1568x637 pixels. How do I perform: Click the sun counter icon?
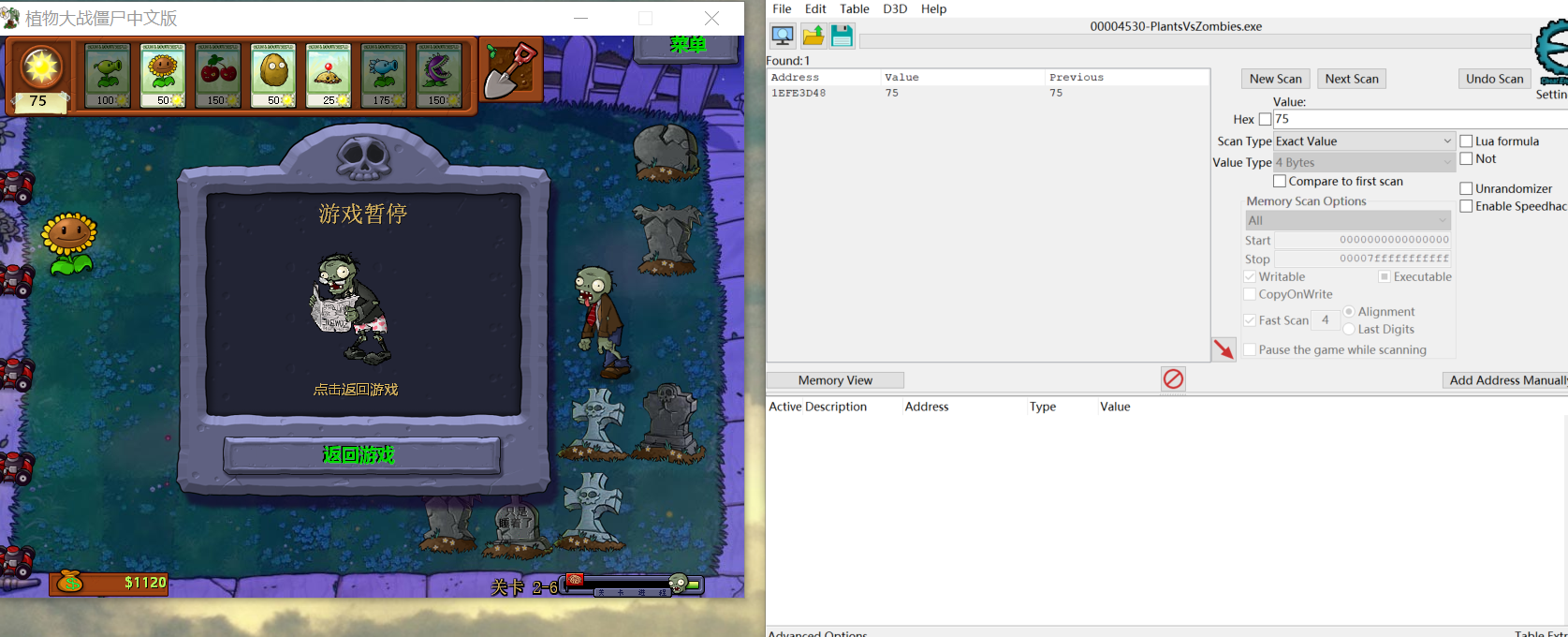pos(41,67)
